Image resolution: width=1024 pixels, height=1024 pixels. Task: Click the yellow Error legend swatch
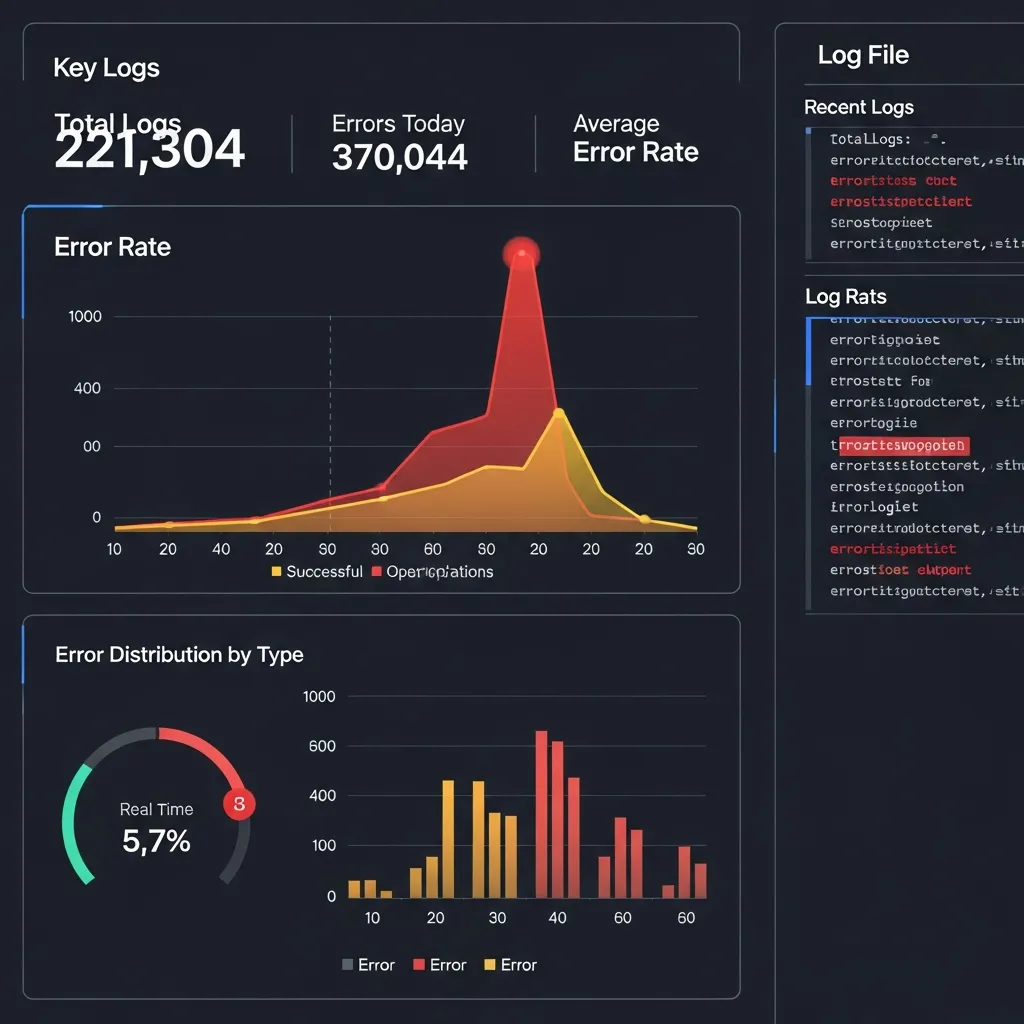pos(489,964)
